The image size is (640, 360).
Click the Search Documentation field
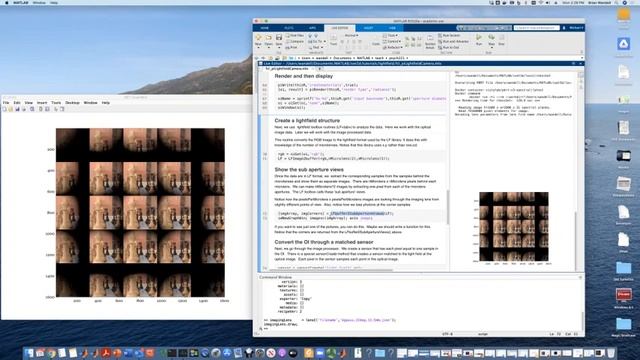click(x=536, y=28)
